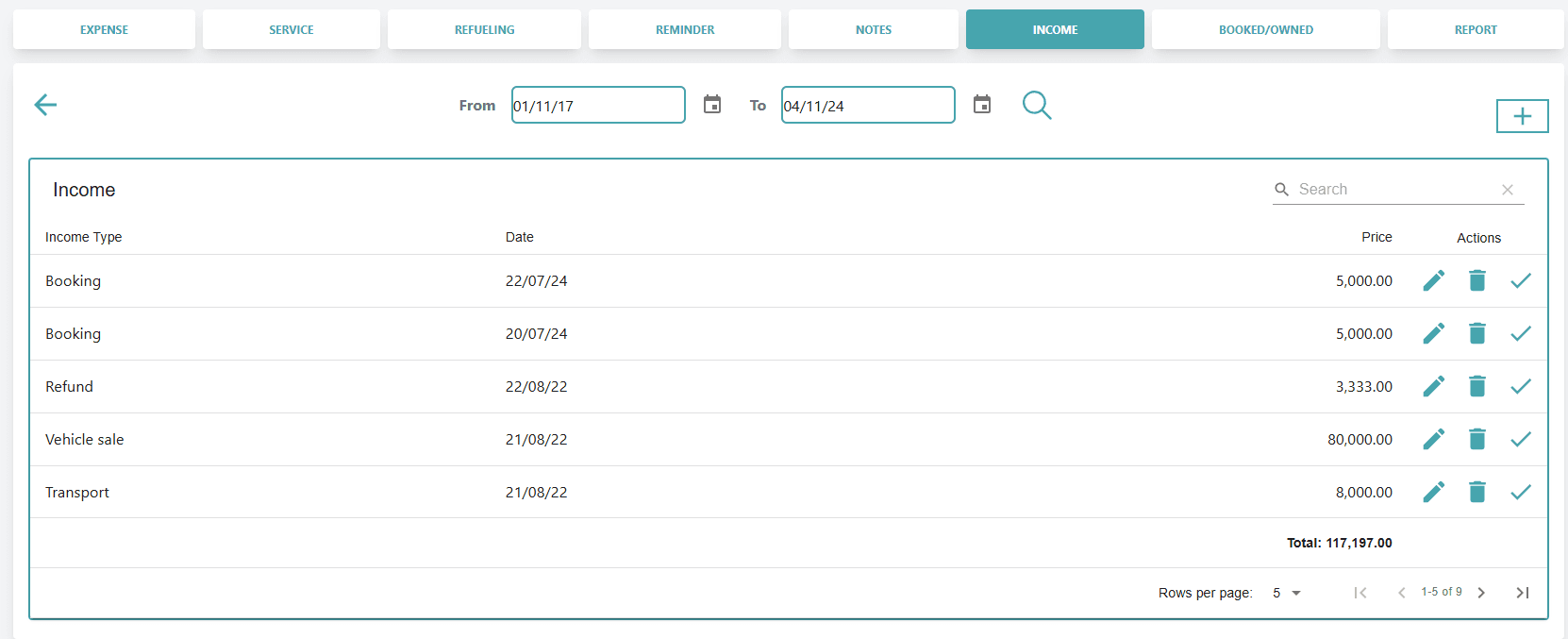Click the back arrow icon

pyautogui.click(x=45, y=105)
